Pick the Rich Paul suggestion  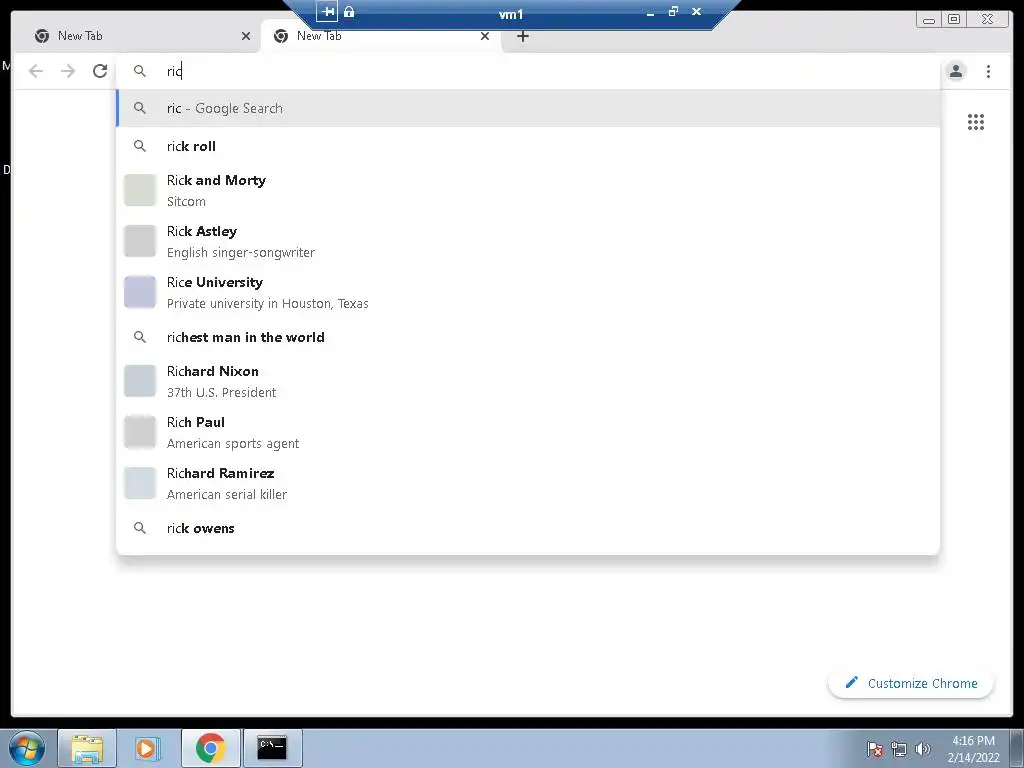tap(528, 432)
